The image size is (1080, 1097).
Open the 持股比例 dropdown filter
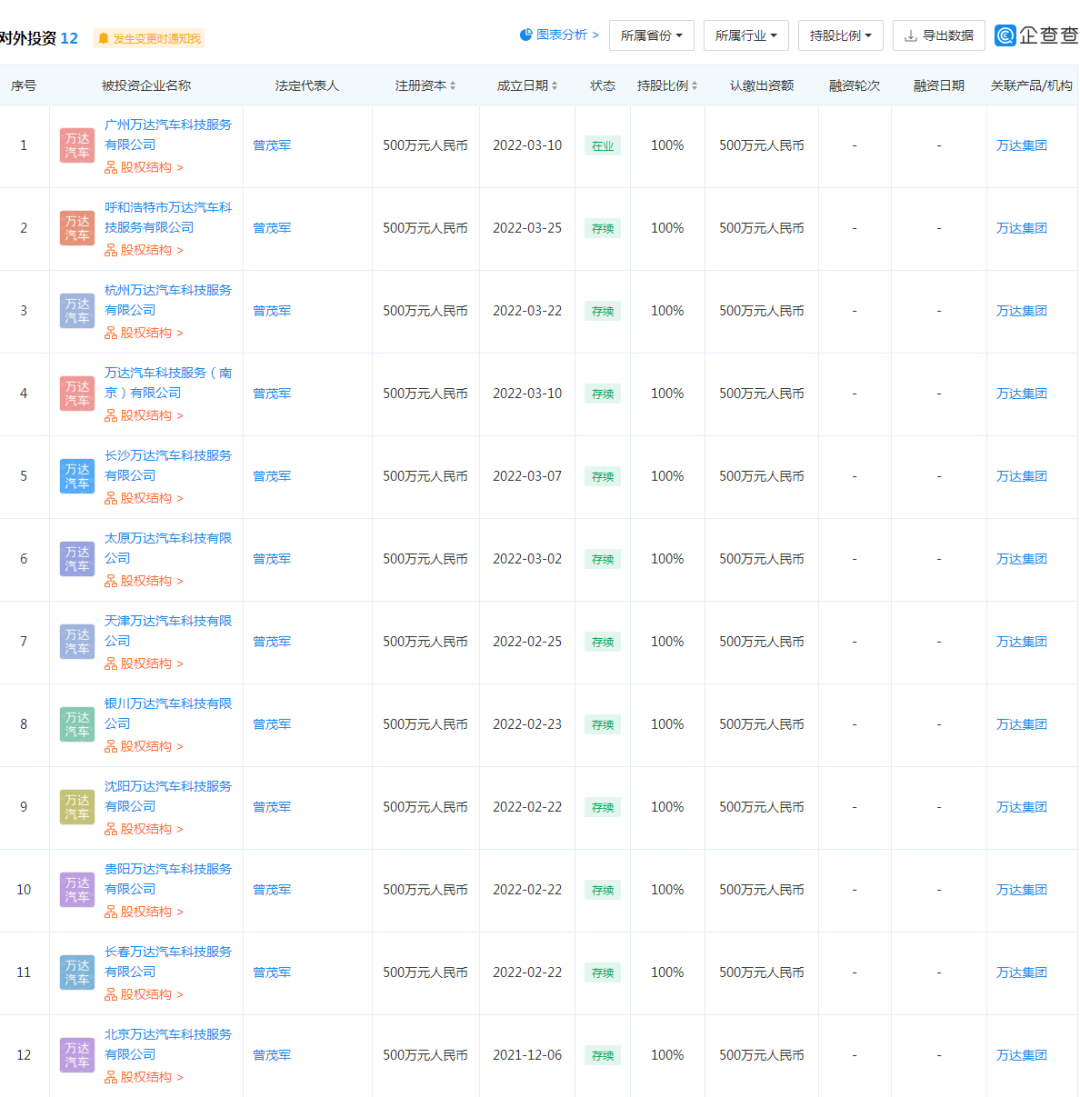point(840,35)
